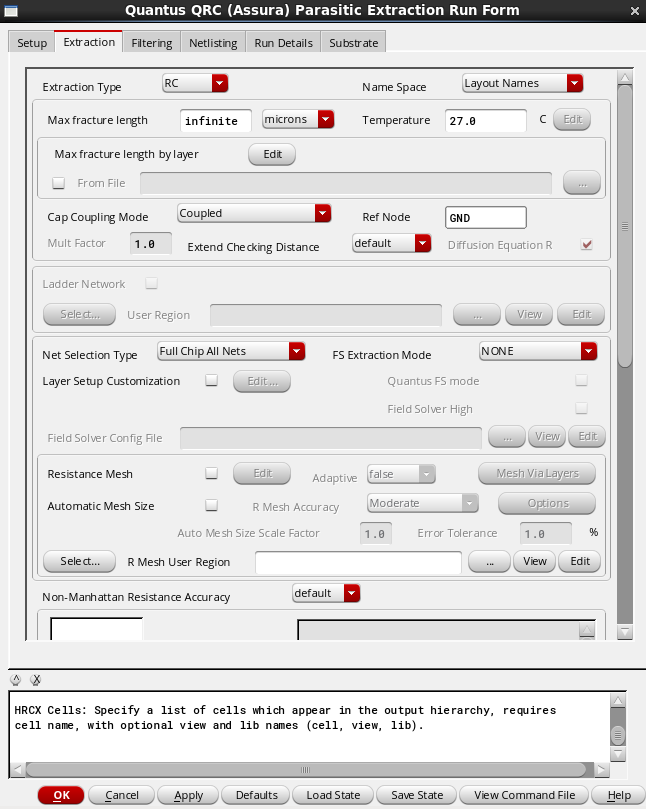
Task: Click the Cancel button
Action: [122, 795]
